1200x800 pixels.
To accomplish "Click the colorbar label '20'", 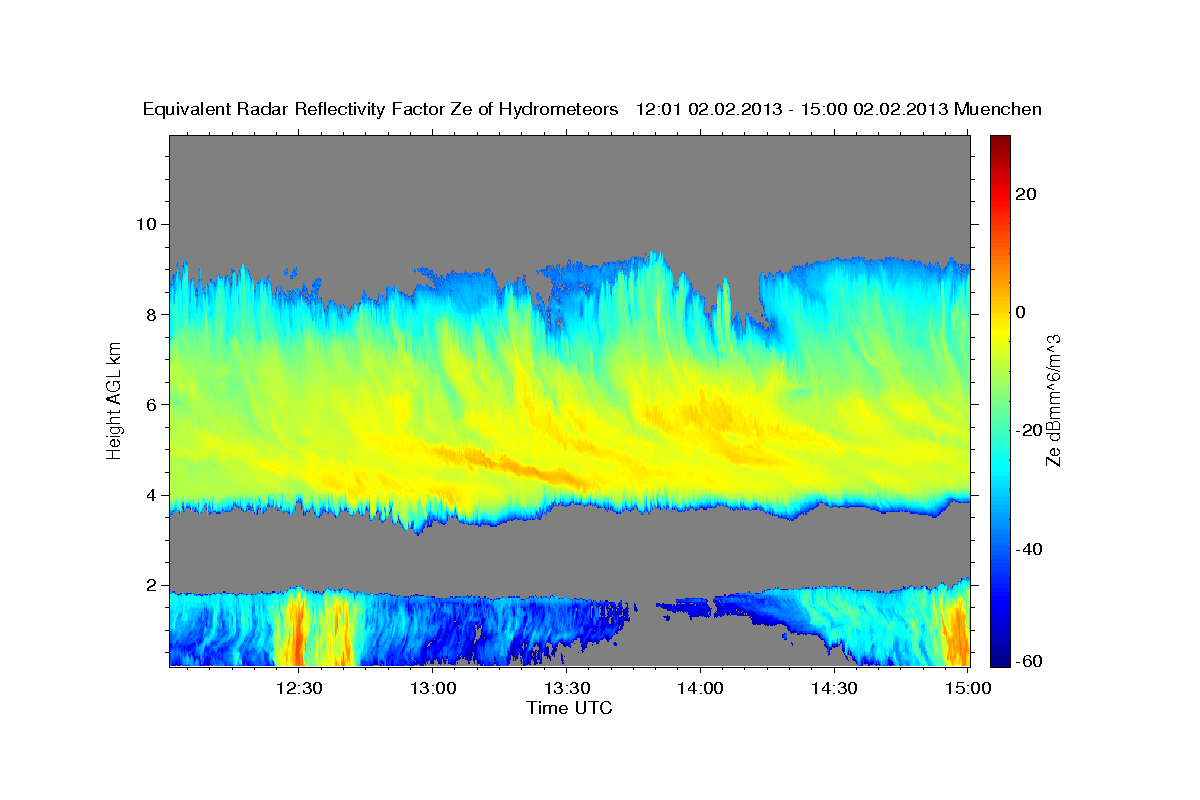I will pyautogui.click(x=1025, y=194).
